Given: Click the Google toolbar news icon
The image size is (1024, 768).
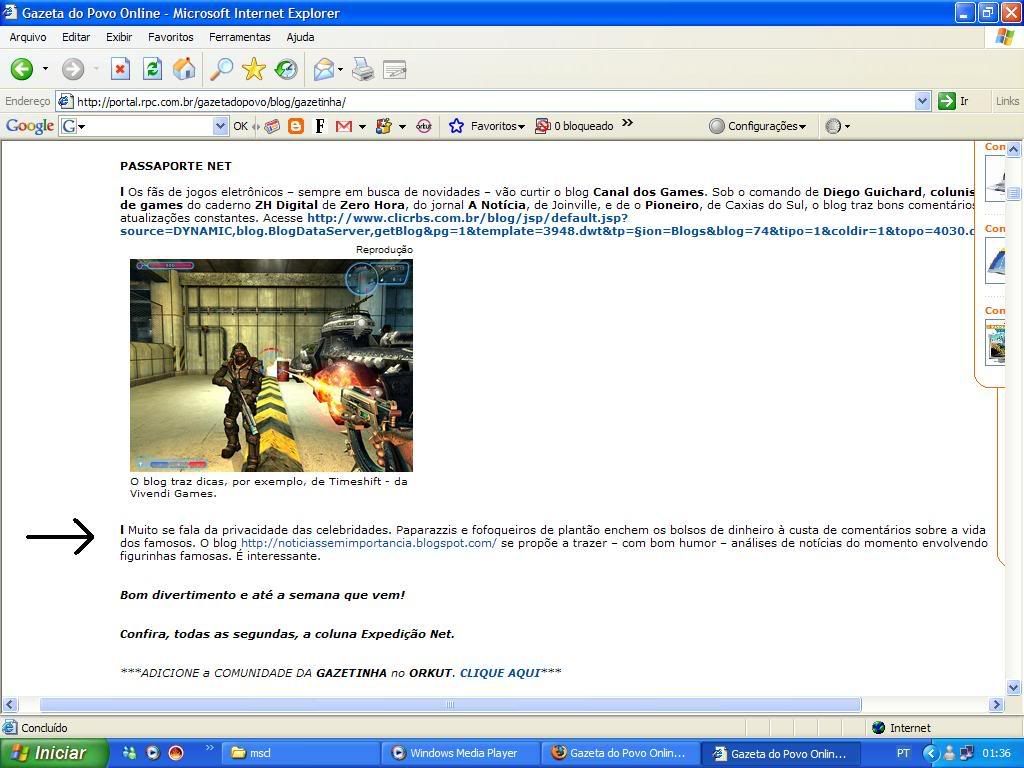Looking at the screenshot, I should pyautogui.click(x=272, y=126).
